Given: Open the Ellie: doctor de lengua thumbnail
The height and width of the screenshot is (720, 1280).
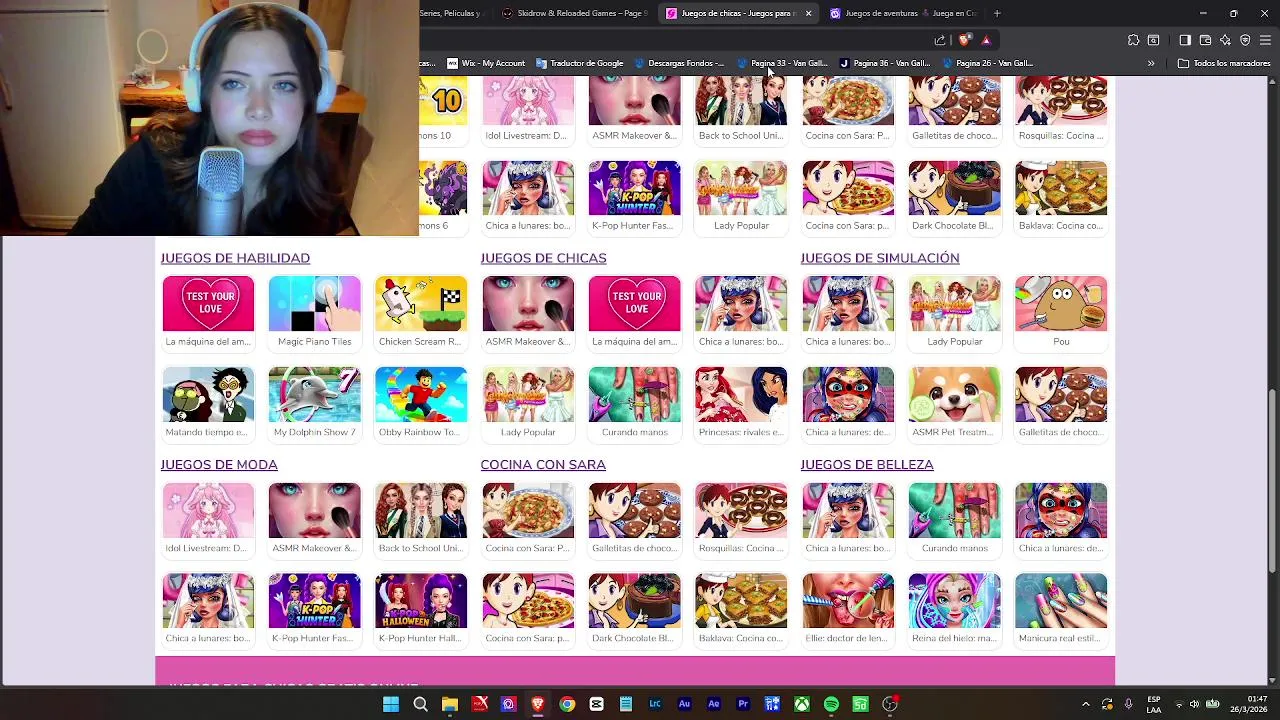Looking at the screenshot, I should pos(848,601).
